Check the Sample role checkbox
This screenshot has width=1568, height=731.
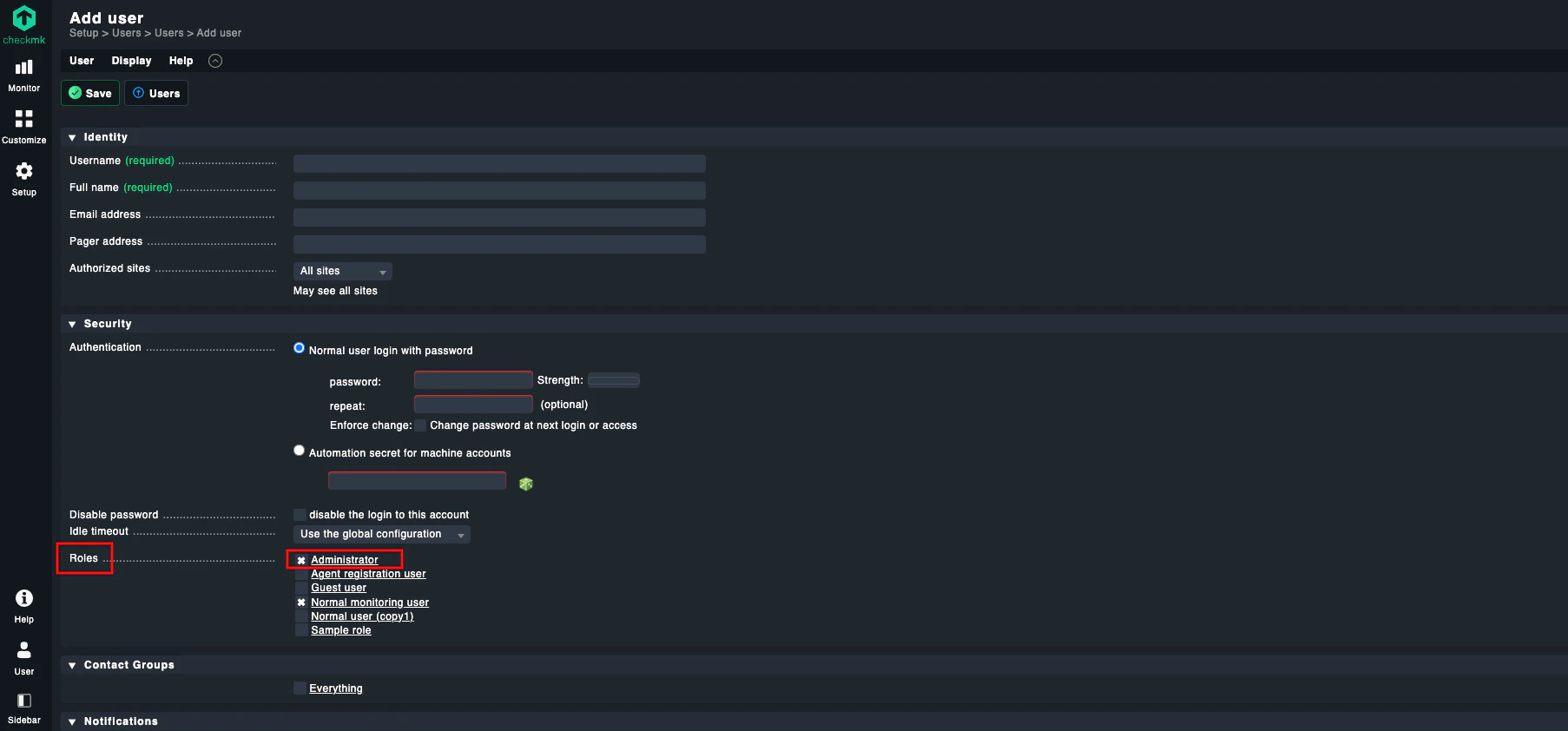[301, 630]
